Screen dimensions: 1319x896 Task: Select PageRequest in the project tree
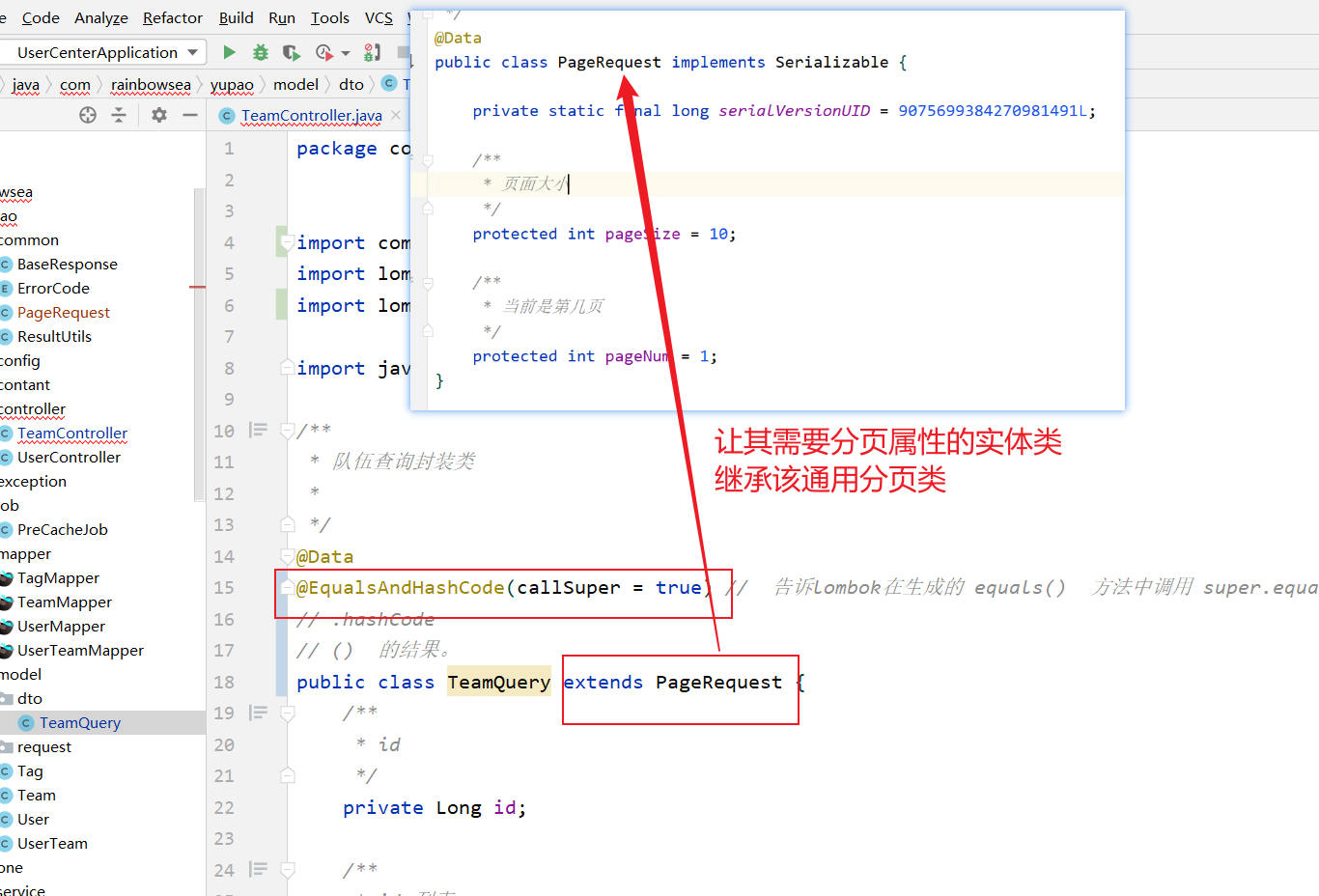point(64,313)
